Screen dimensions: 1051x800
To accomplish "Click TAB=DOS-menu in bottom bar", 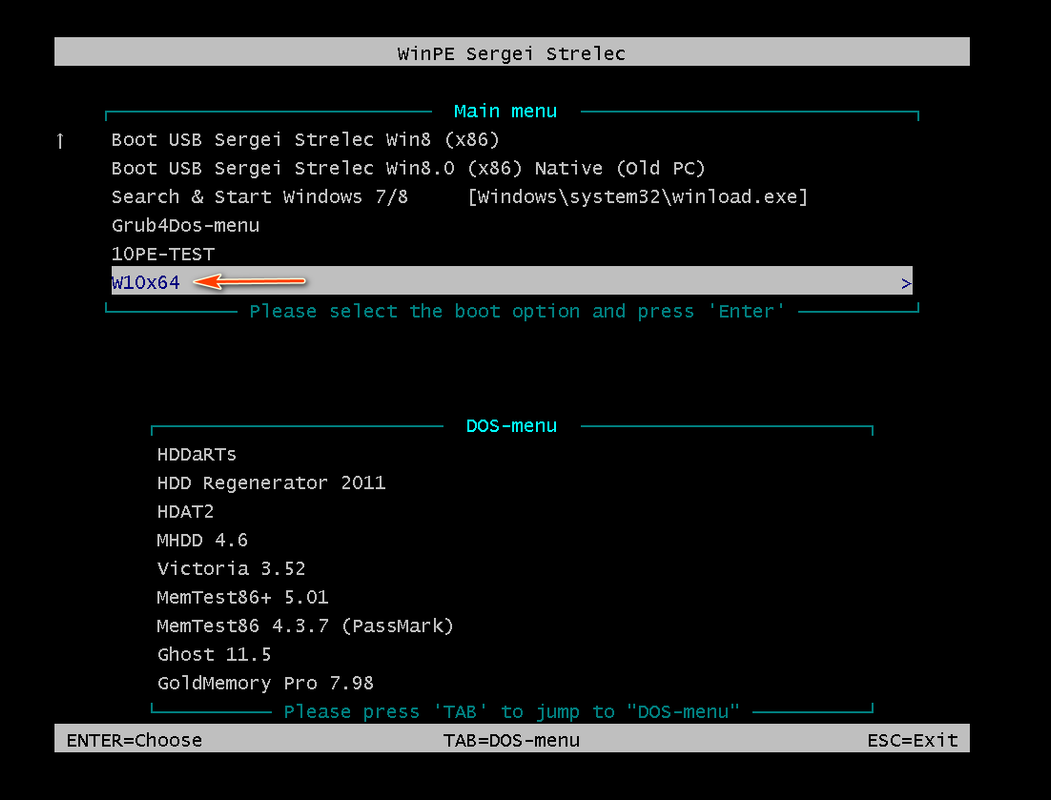I will [x=511, y=740].
